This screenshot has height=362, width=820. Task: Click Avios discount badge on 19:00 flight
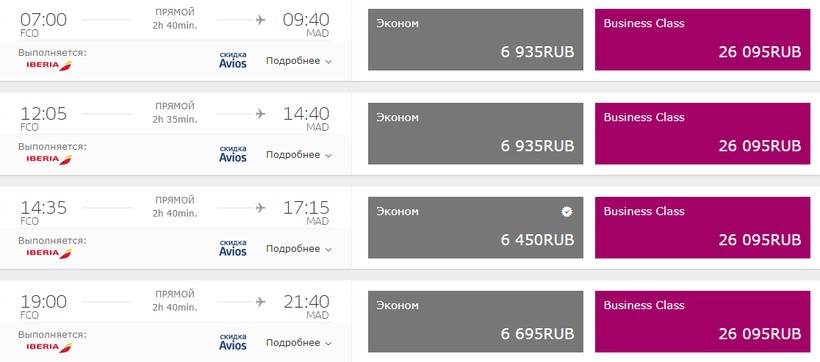pyautogui.click(x=233, y=342)
